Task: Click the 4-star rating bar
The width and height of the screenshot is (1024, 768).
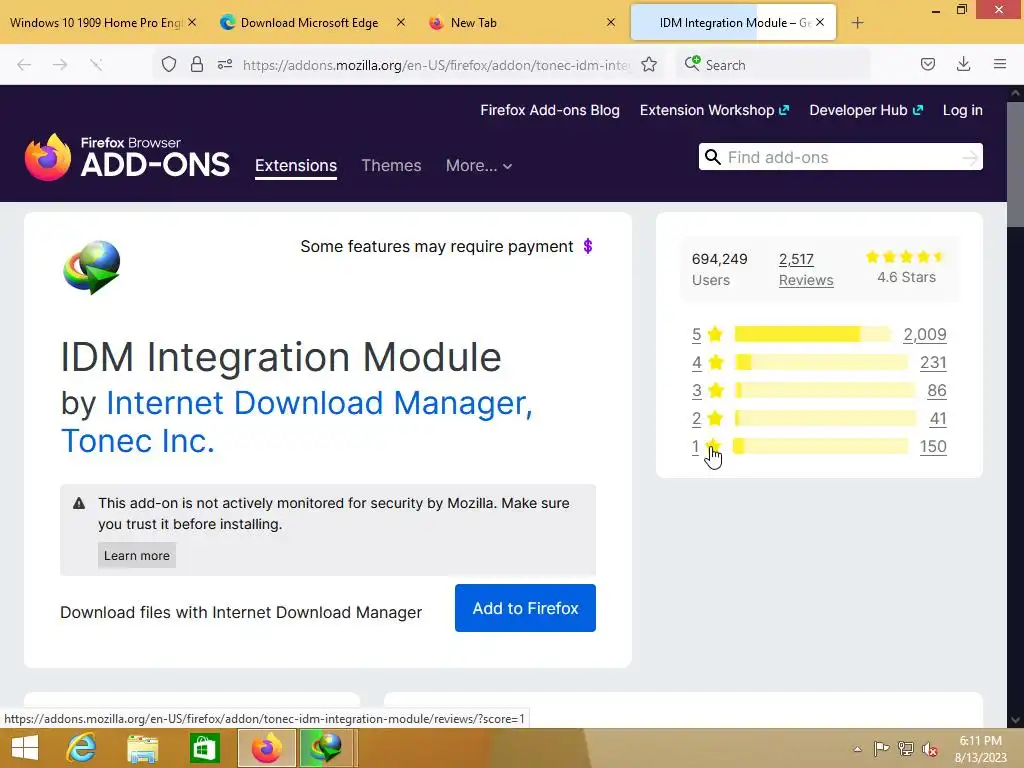Action: pos(821,362)
